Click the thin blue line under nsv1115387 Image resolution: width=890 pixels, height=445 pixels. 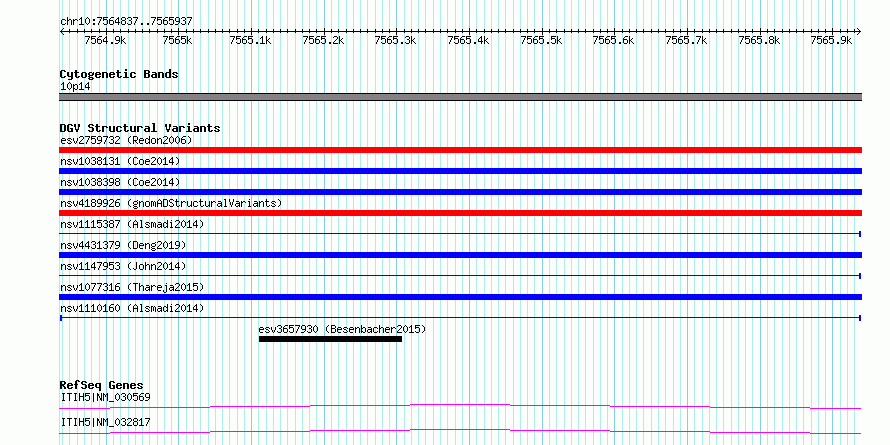pyautogui.click(x=461, y=234)
